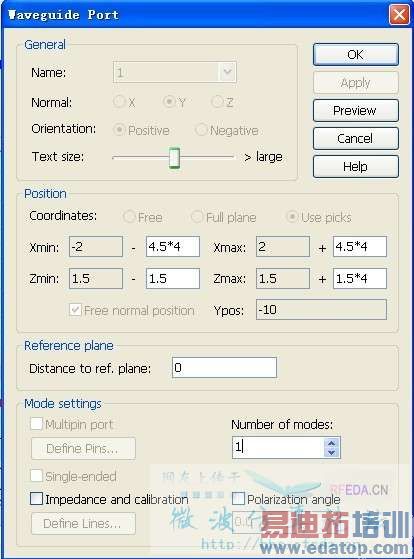Increase Number of modes with up arrow
414x559 pixels.
pos(331,443)
